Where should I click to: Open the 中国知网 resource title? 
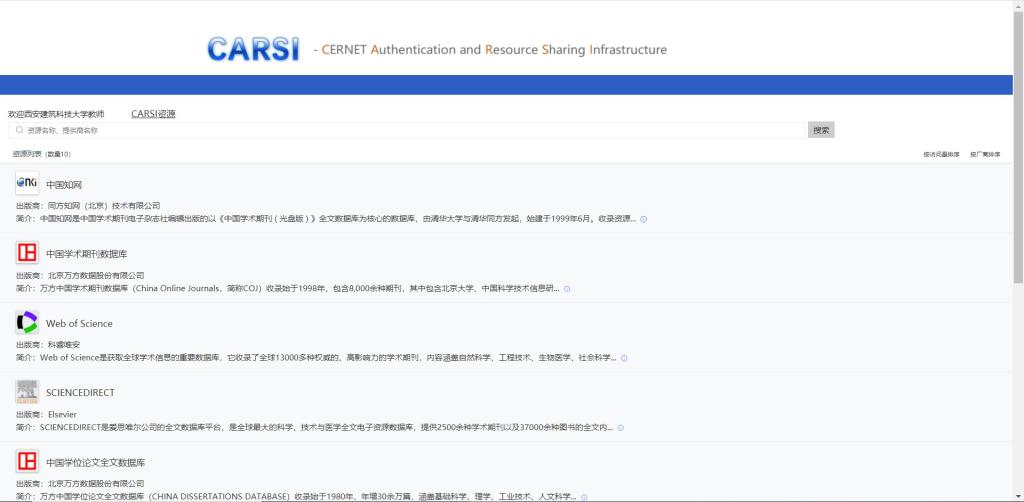pos(64,185)
